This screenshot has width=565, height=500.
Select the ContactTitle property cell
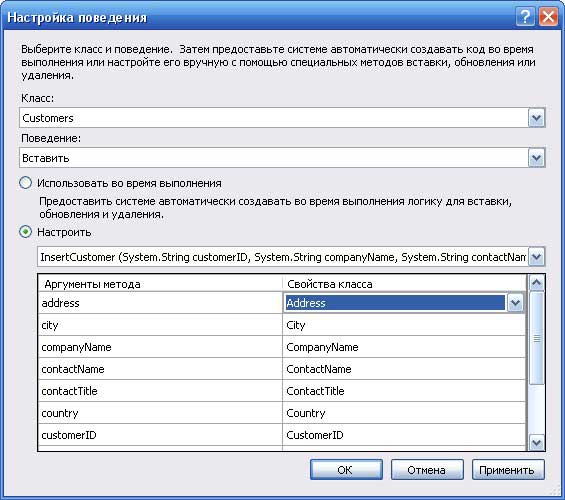404,391
